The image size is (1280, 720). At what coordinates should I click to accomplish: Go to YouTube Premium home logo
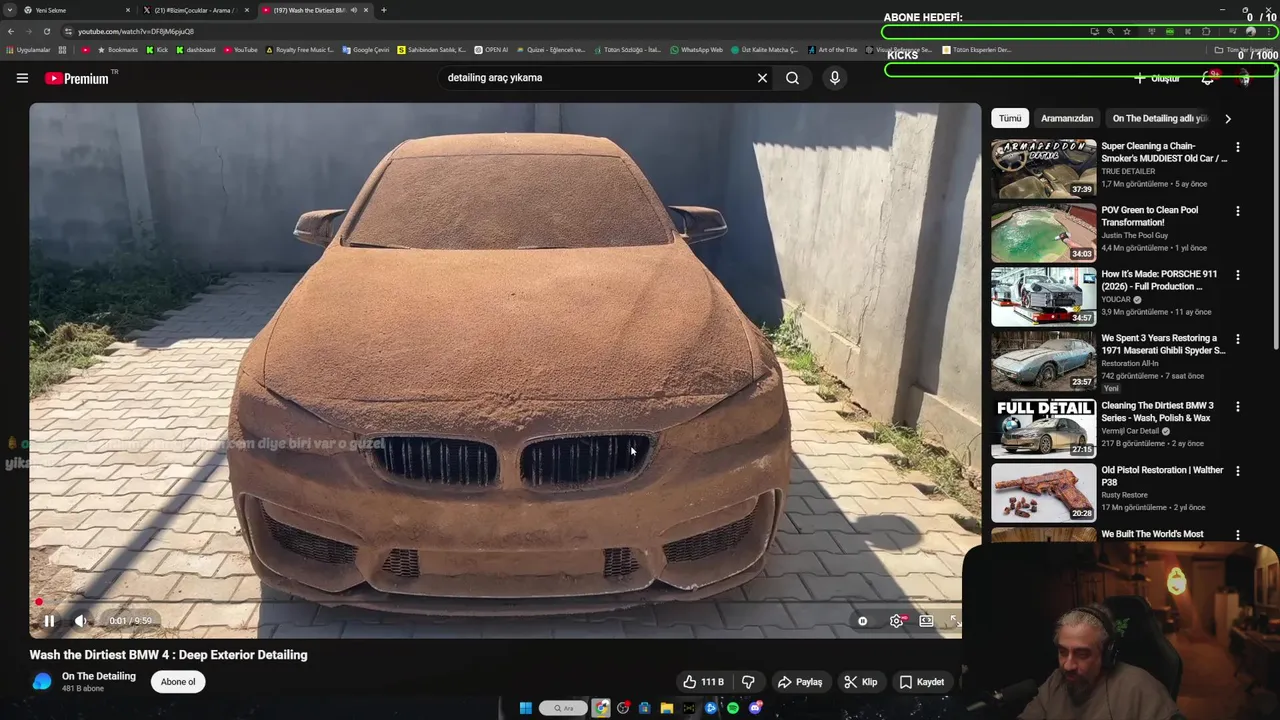coord(77,78)
